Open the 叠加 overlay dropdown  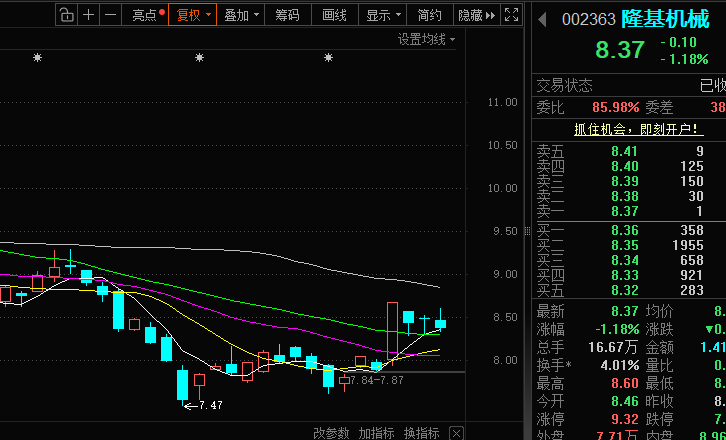tap(241, 15)
